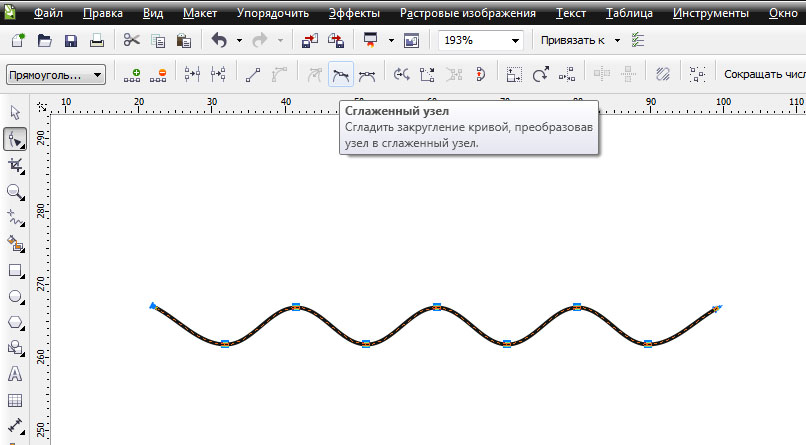The image size is (806, 445).
Task: Cut the selection with the scissors icon
Action: pyautogui.click(x=132, y=40)
